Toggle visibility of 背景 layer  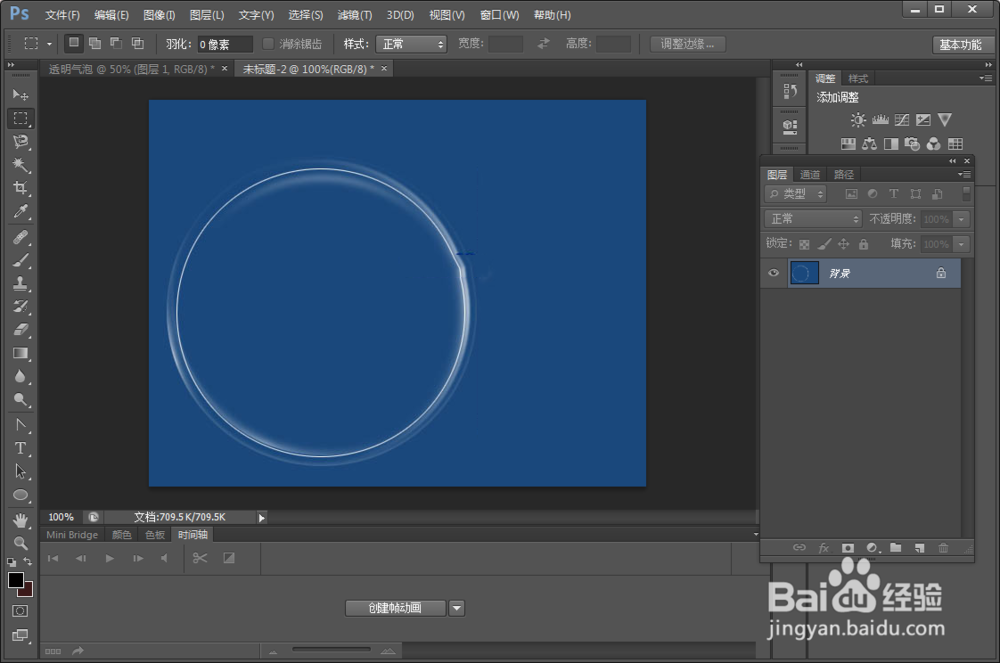point(774,273)
